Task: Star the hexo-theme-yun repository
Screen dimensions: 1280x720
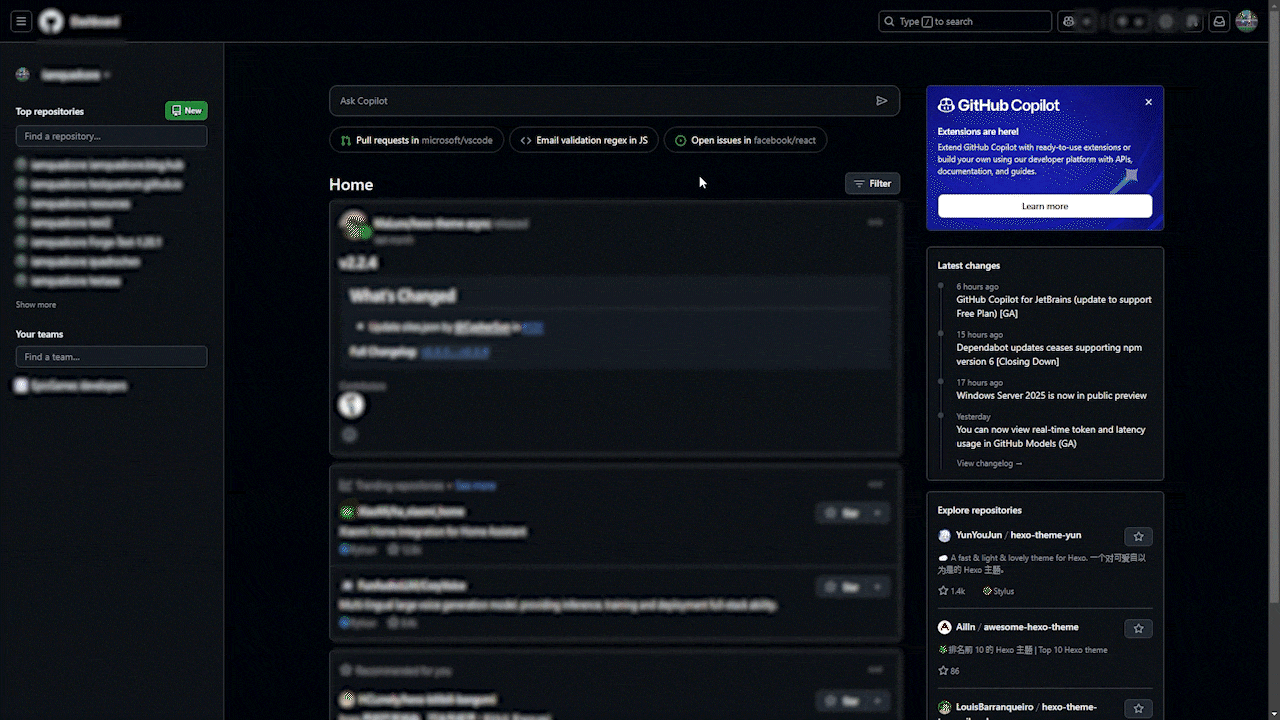Action: point(1138,536)
